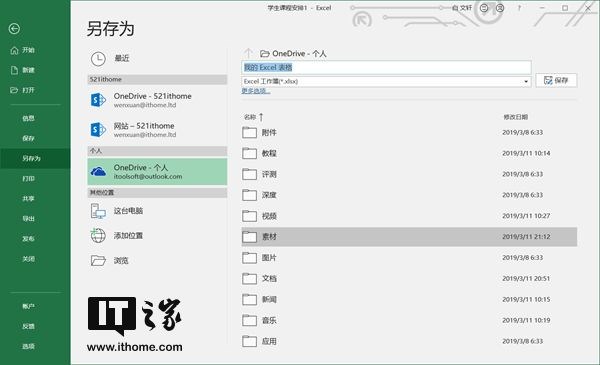Sort by the 修改日期 column header
This screenshot has height=365, width=600.
pos(515,117)
